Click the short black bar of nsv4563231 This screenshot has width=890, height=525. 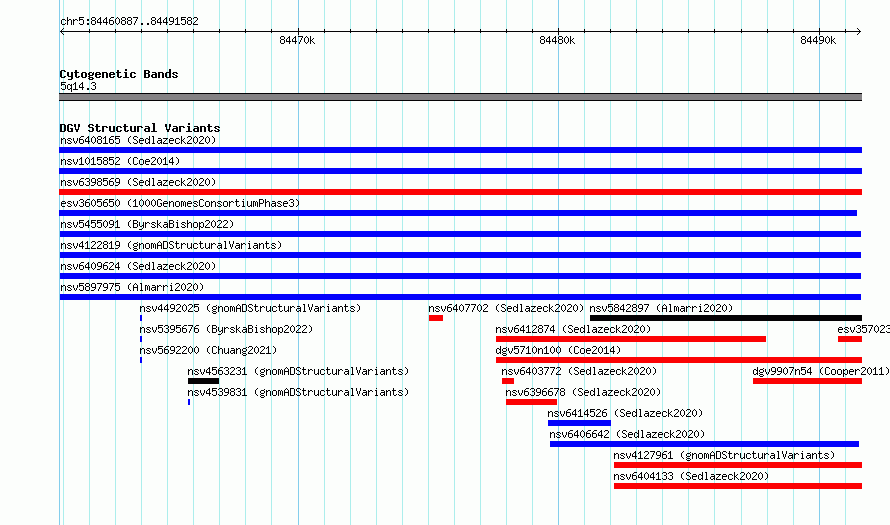click(203, 381)
